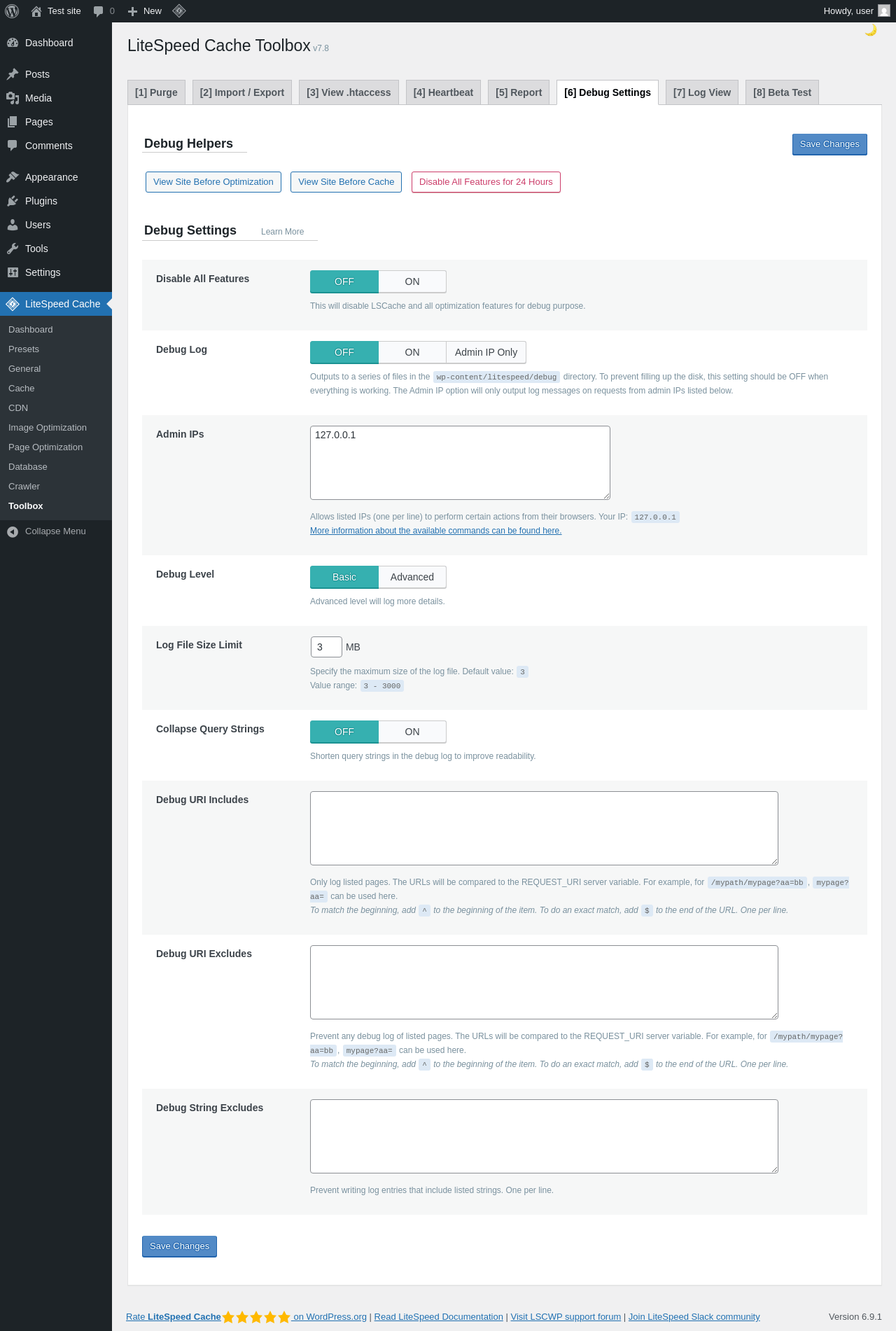The width and height of the screenshot is (896, 1331).
Task: Click the Media icon in sidebar
Action: (13, 98)
